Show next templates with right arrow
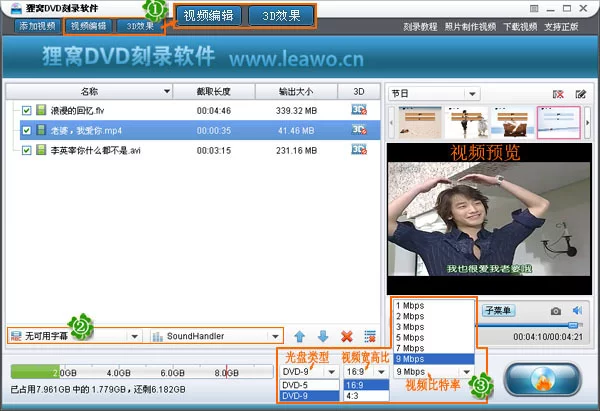The height and width of the screenshot is (411, 600). 587,122
